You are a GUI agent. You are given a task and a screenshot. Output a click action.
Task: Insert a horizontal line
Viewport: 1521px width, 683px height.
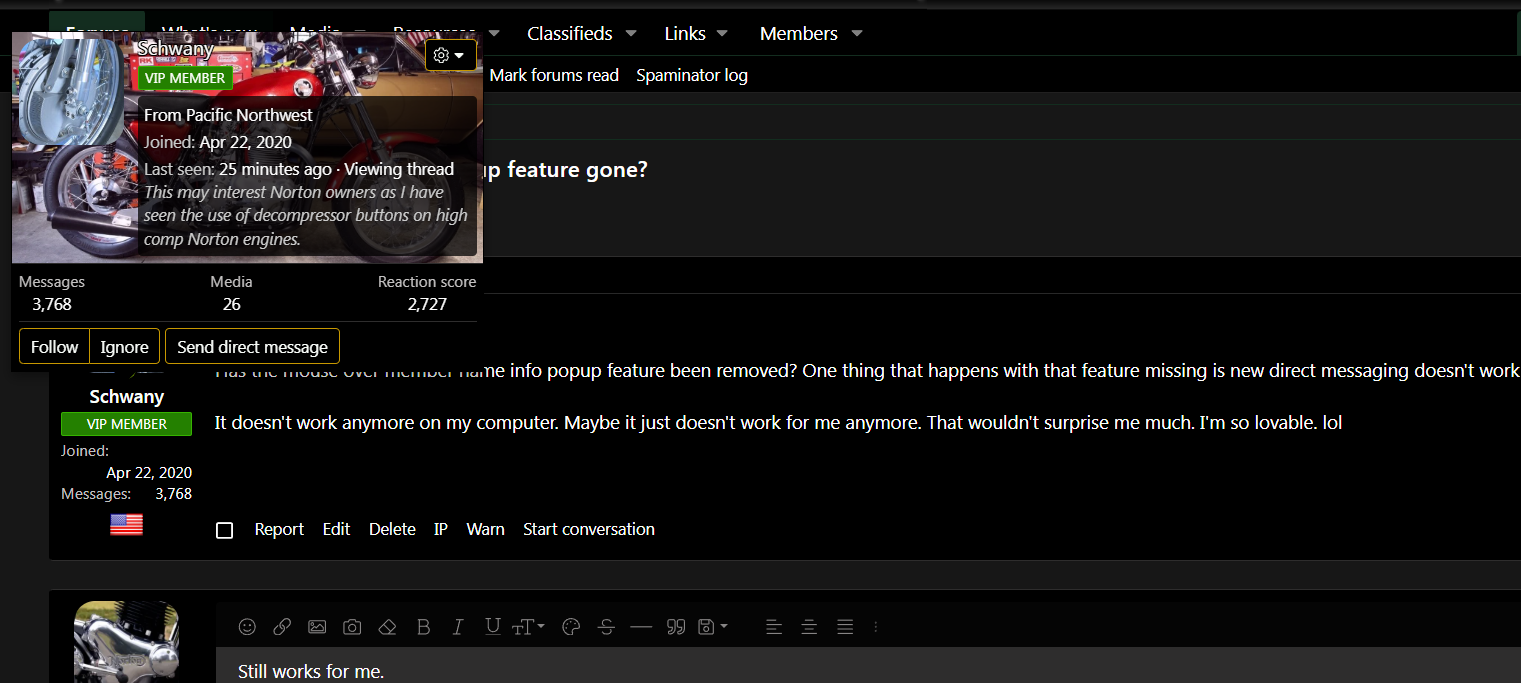click(641, 627)
